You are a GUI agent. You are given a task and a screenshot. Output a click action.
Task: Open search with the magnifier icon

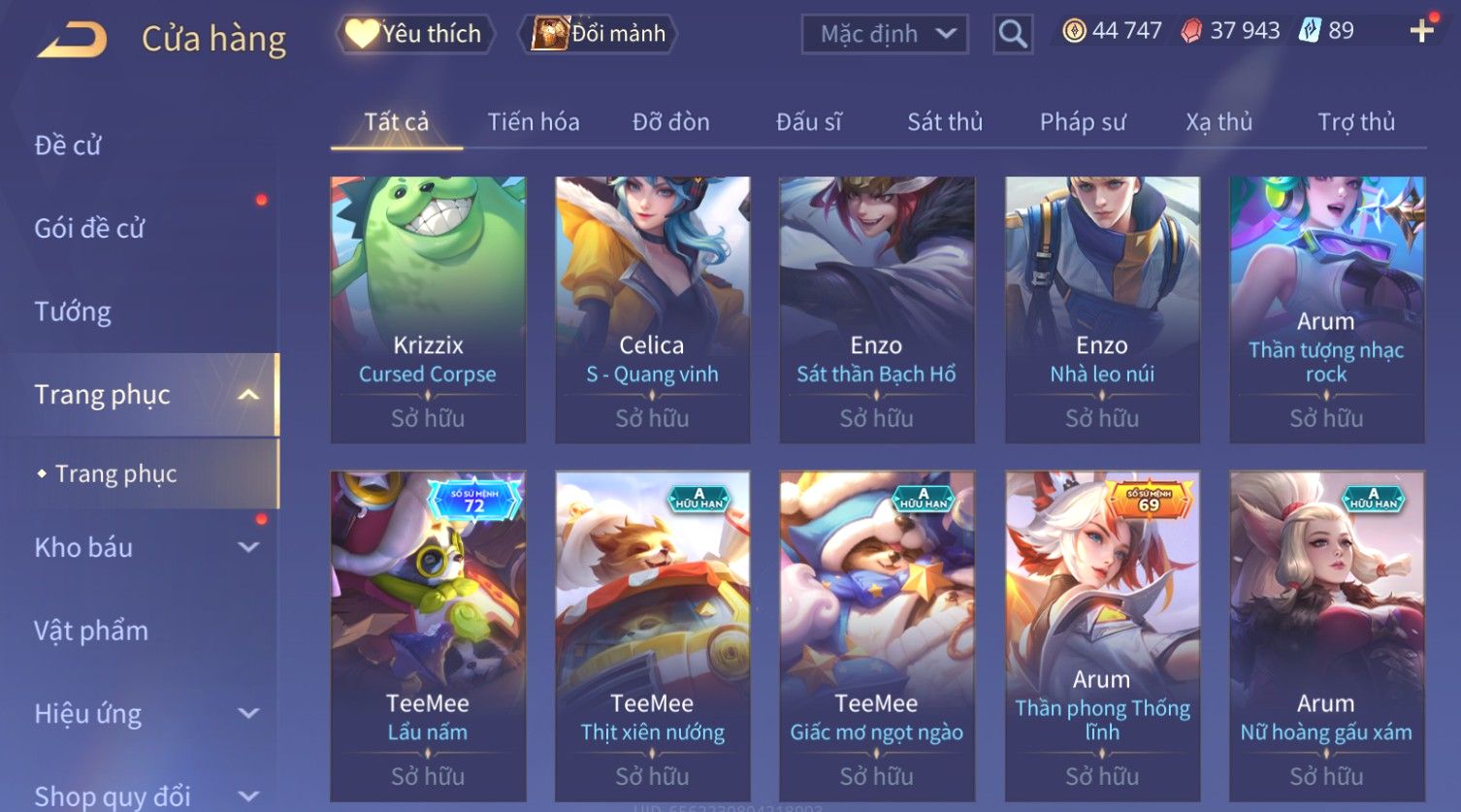coord(1012,34)
